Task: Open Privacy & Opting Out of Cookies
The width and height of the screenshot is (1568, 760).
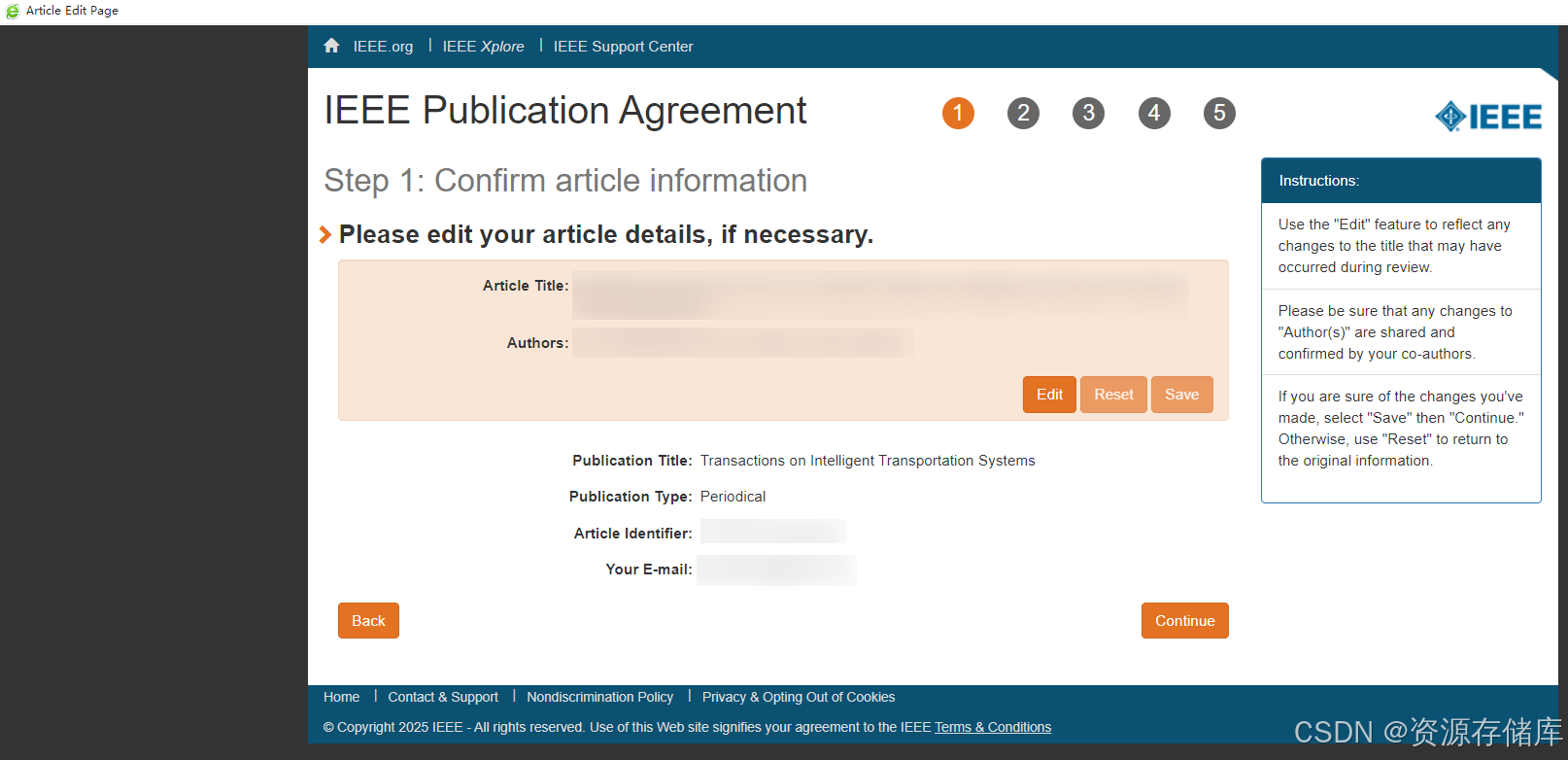Action: 799,697
